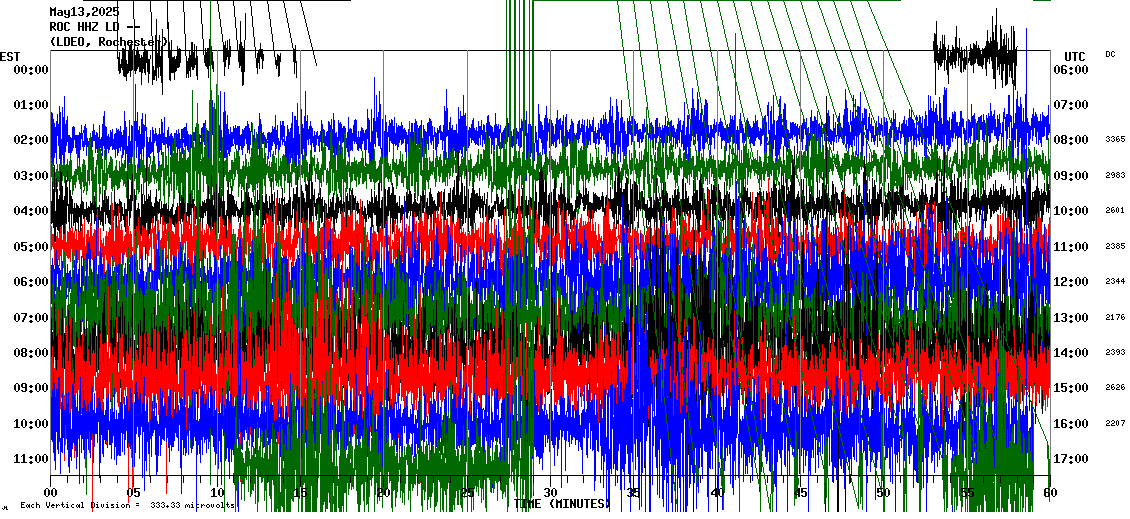The width and height of the screenshot is (1130, 519).
Task: Select the 08:00 EST time label
Action: coord(32,353)
